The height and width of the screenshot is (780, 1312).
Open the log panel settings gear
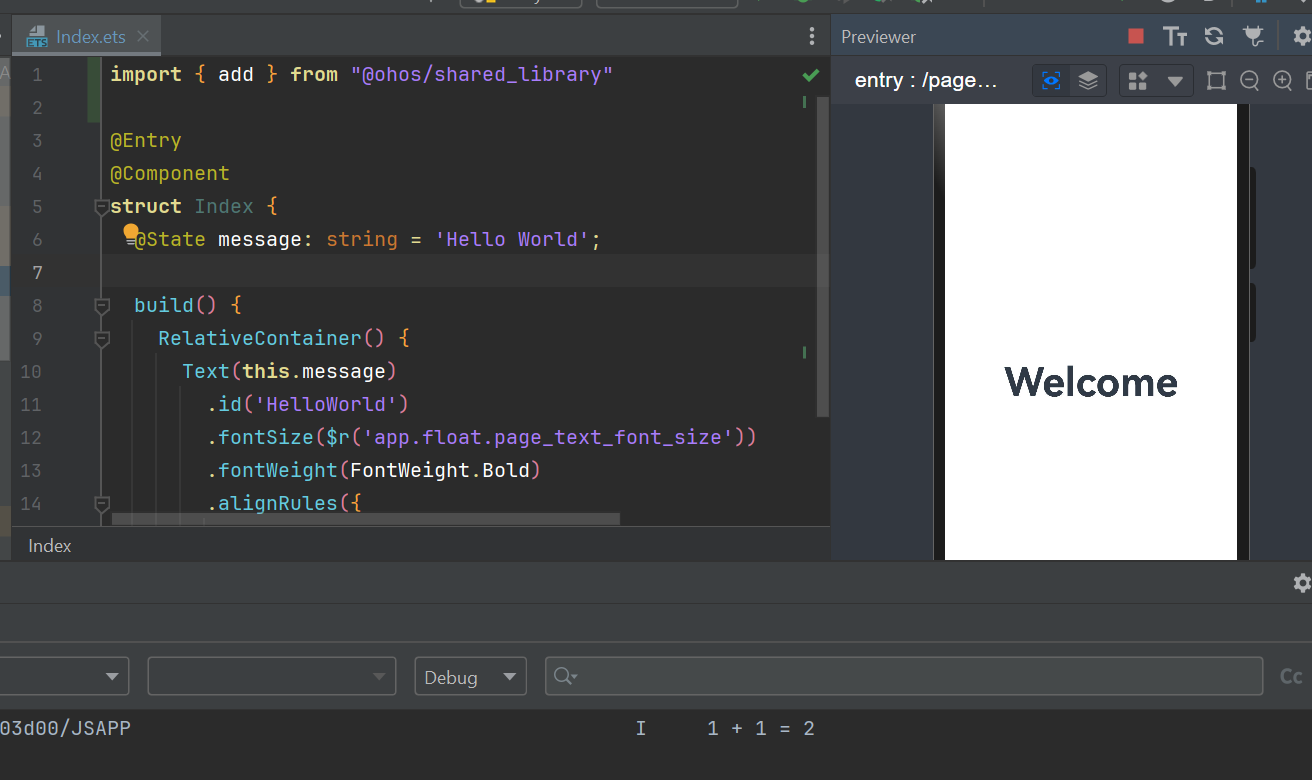[1301, 583]
